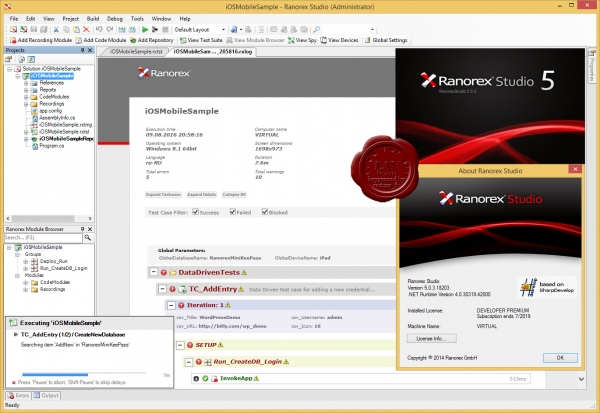
Task: Switch to the Output tab at bottom
Action: 46,395
